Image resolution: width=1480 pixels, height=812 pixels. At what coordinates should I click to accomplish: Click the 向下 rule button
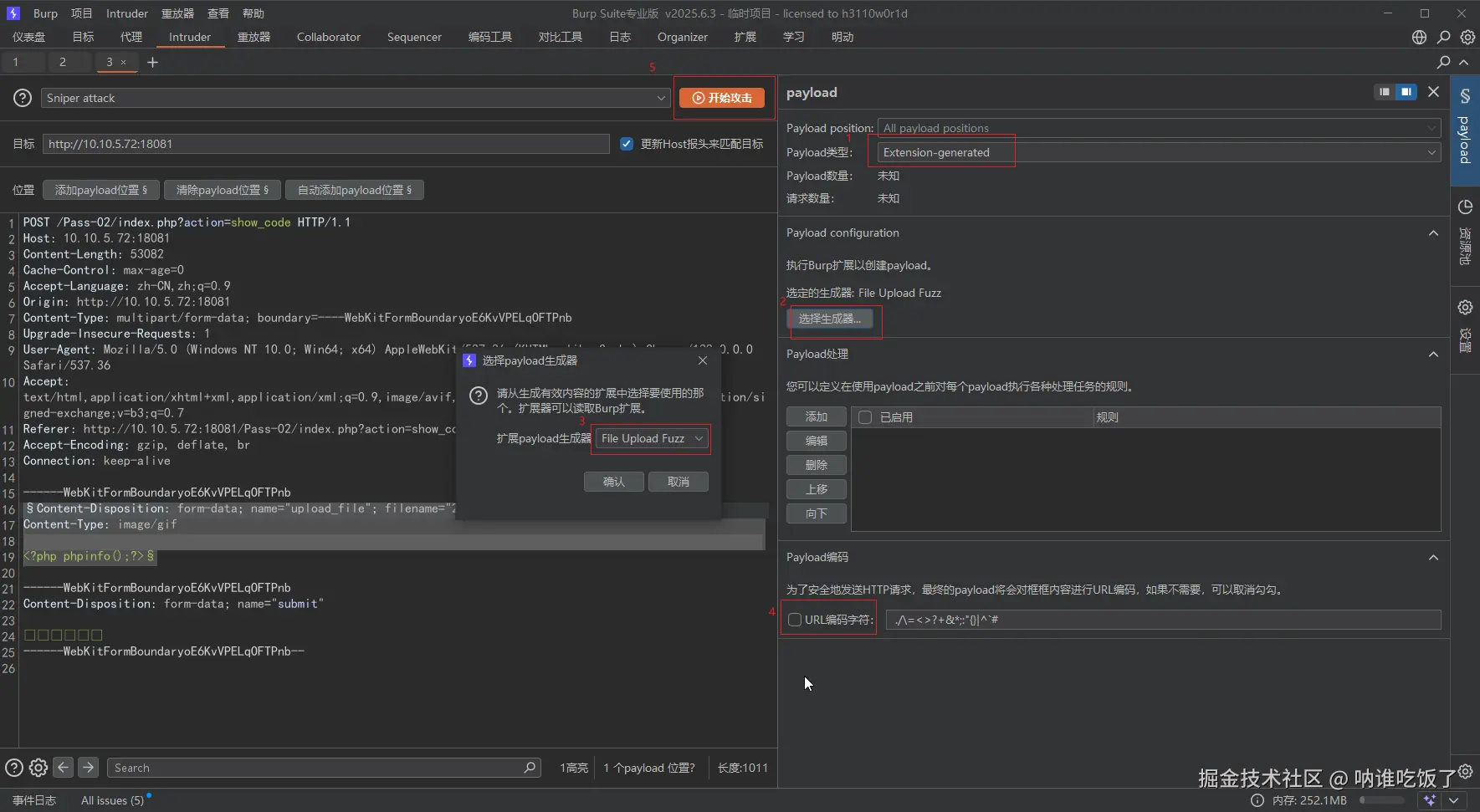coord(817,513)
